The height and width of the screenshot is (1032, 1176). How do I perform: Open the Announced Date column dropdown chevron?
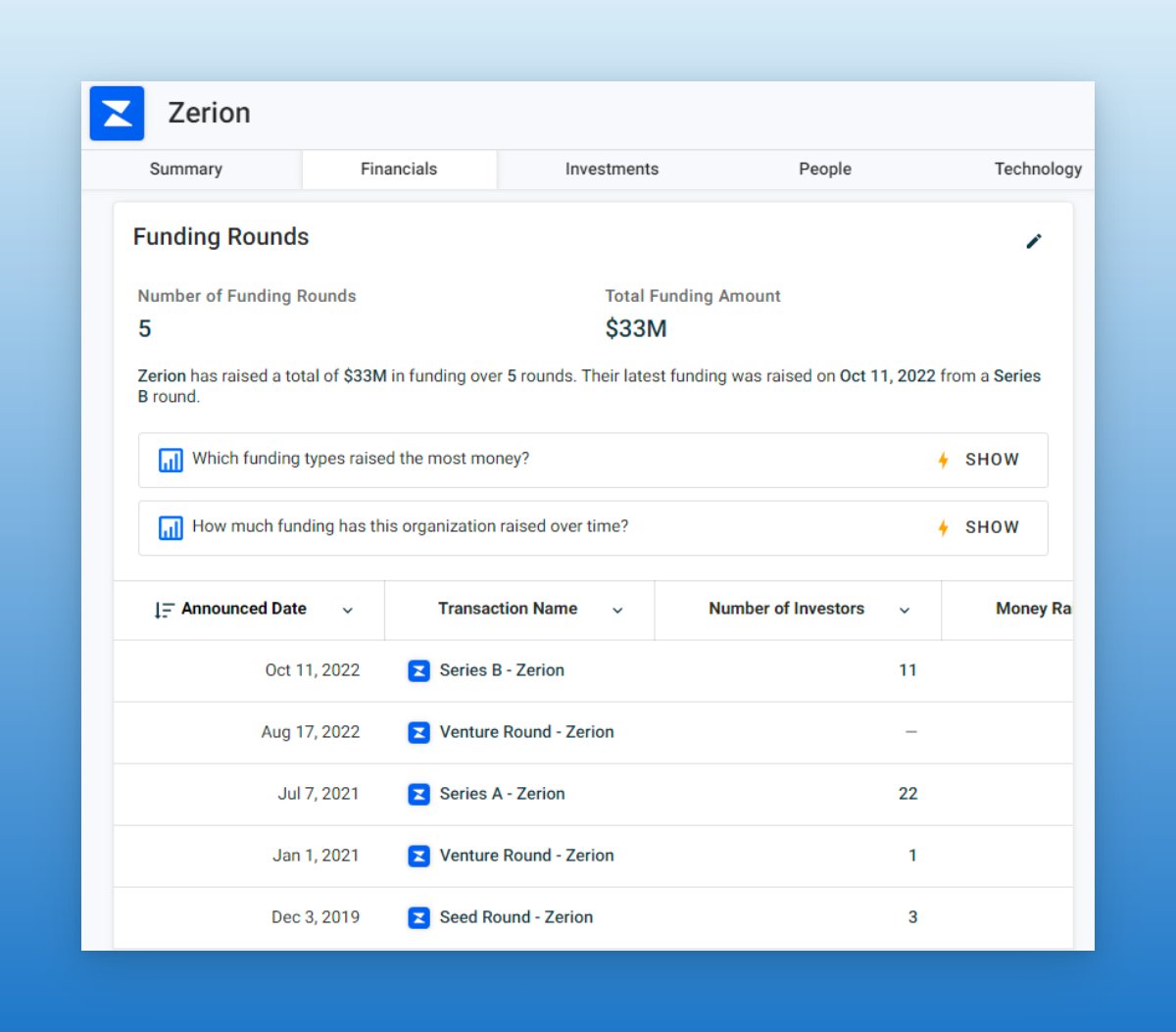coord(347,611)
